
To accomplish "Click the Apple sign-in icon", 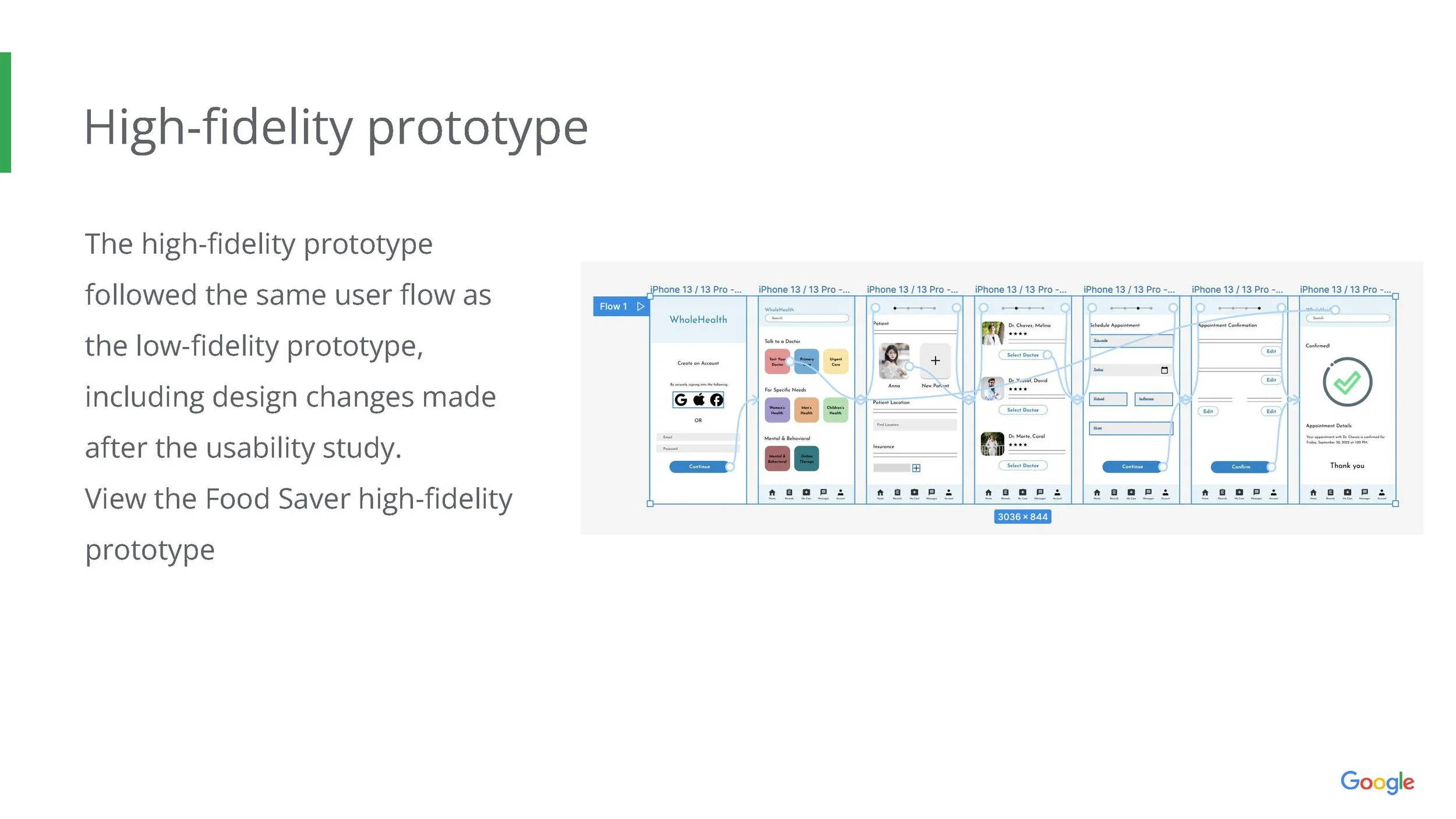I will [x=699, y=399].
